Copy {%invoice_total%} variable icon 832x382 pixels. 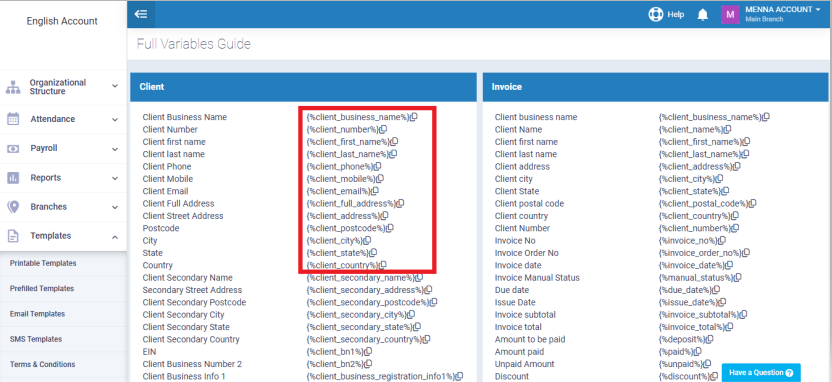pos(730,327)
